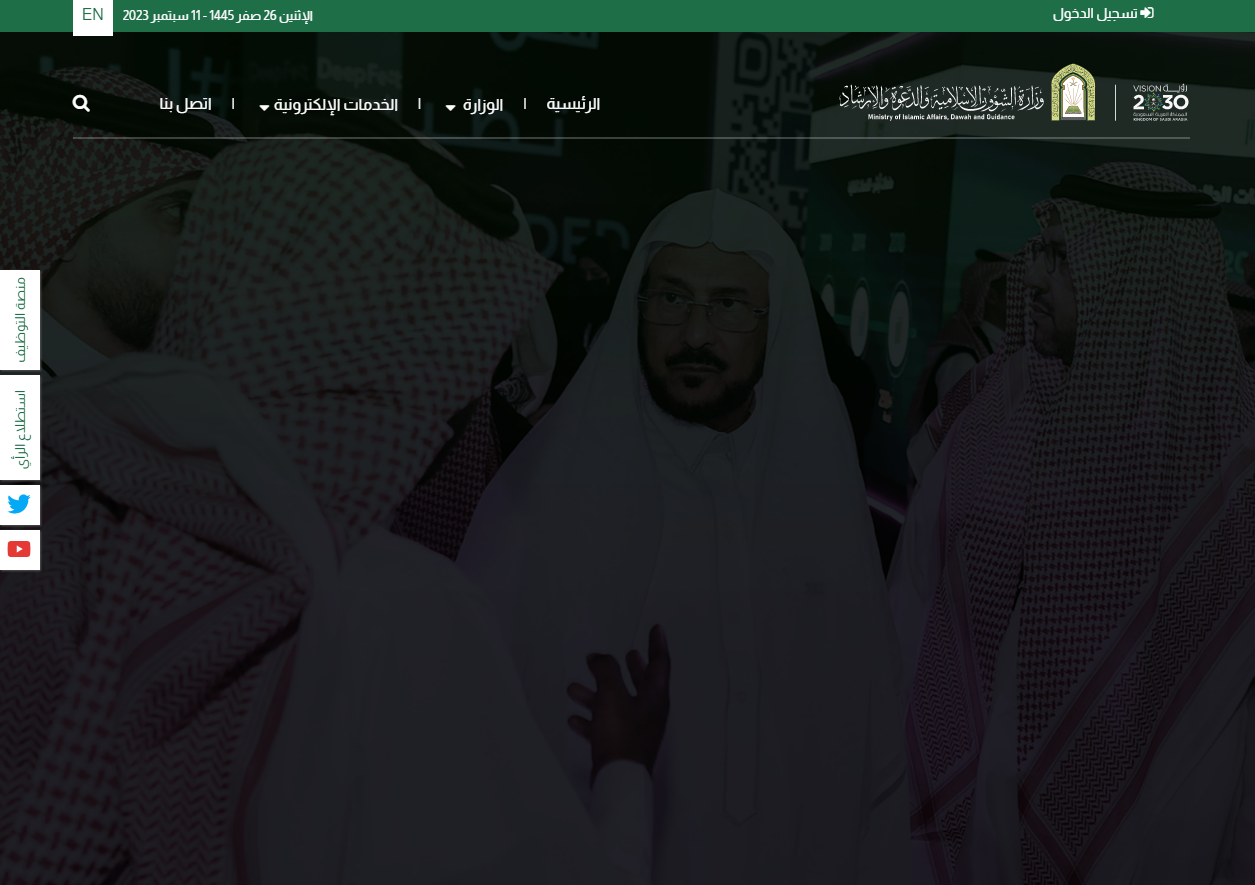Click the Vision 2030 logo
The width and height of the screenshot is (1255, 885).
click(x=1160, y=102)
